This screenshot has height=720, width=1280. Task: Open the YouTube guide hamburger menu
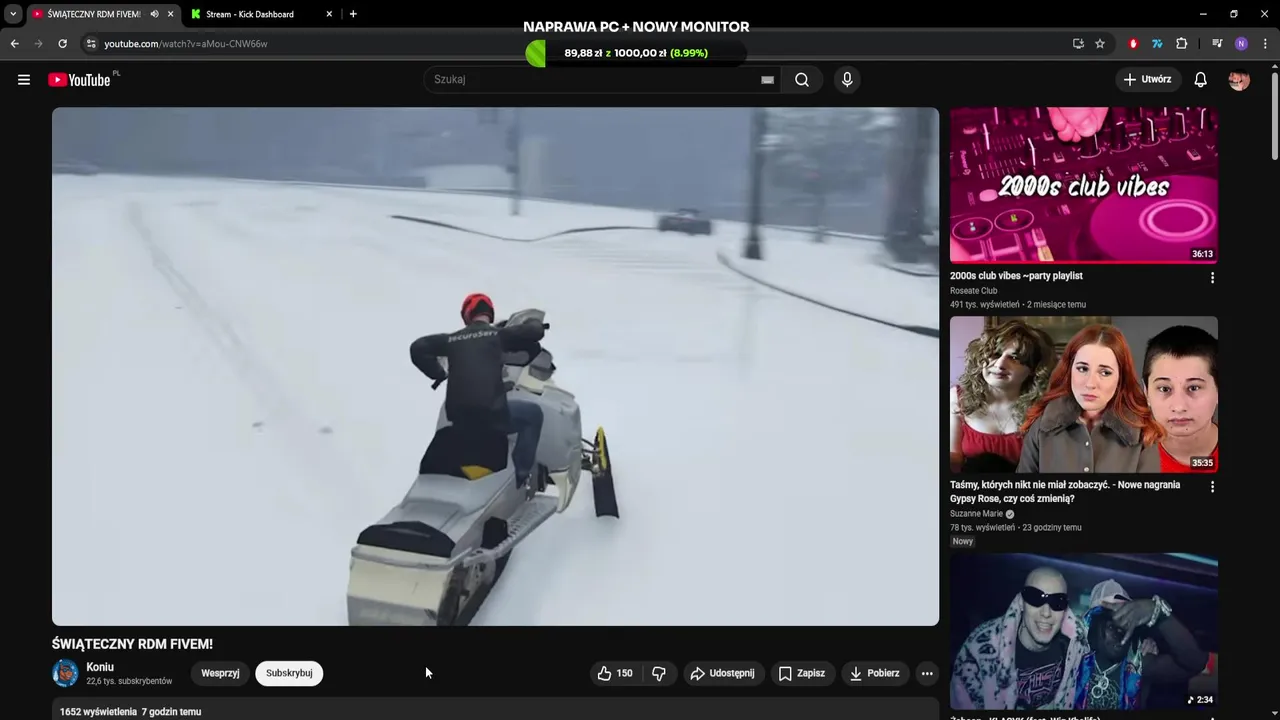click(x=24, y=80)
